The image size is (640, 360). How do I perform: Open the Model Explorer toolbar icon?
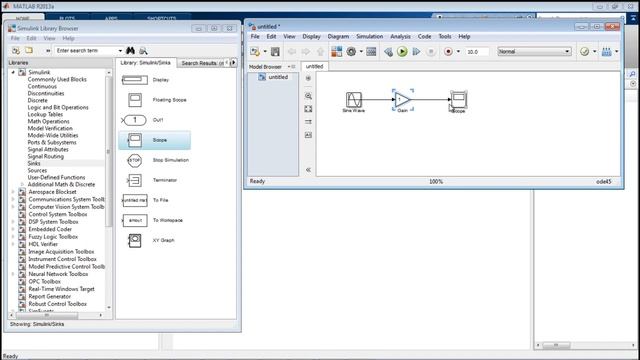tap(371, 52)
